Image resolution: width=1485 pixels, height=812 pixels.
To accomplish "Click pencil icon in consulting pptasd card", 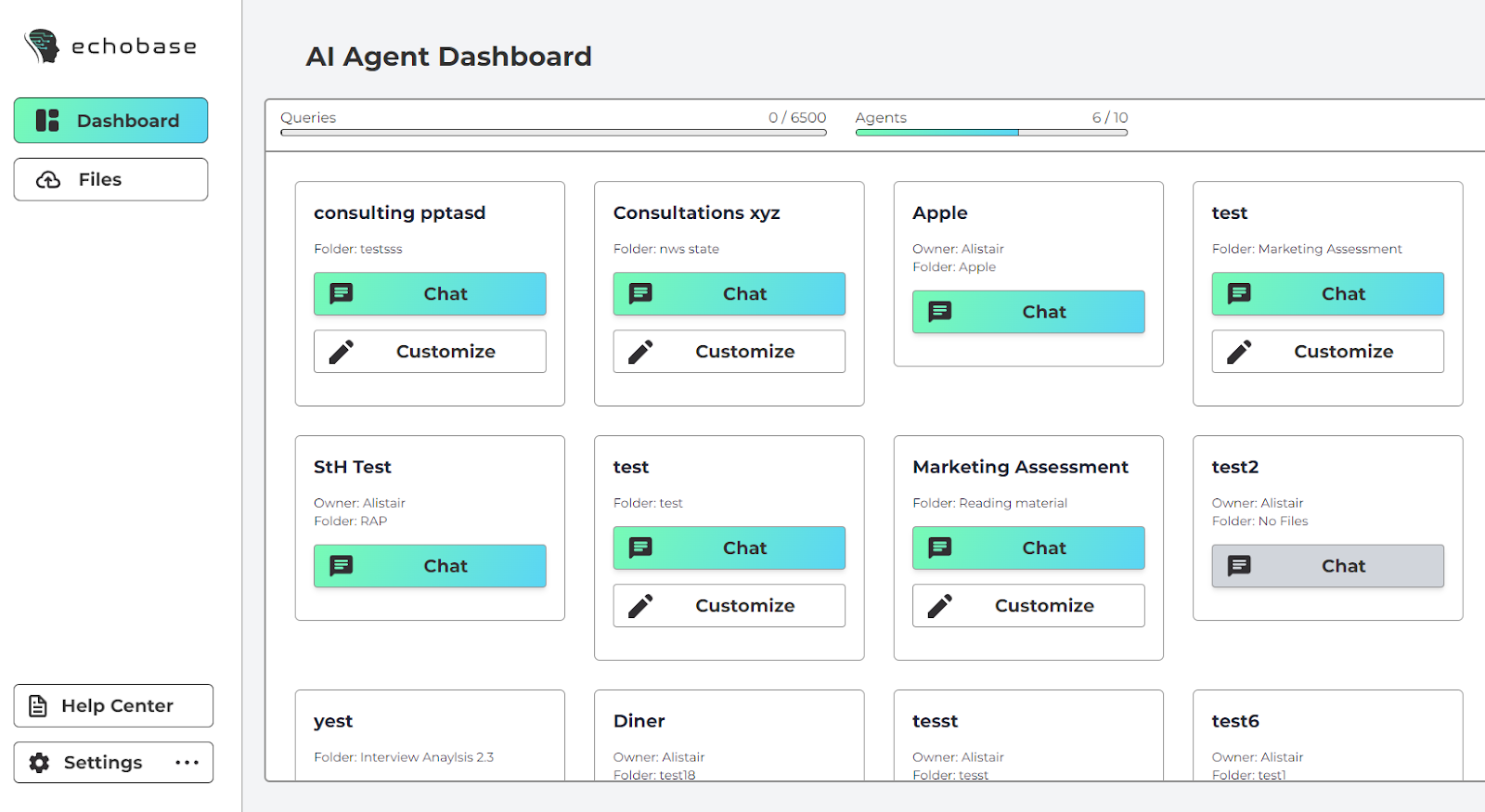I will [x=342, y=352].
